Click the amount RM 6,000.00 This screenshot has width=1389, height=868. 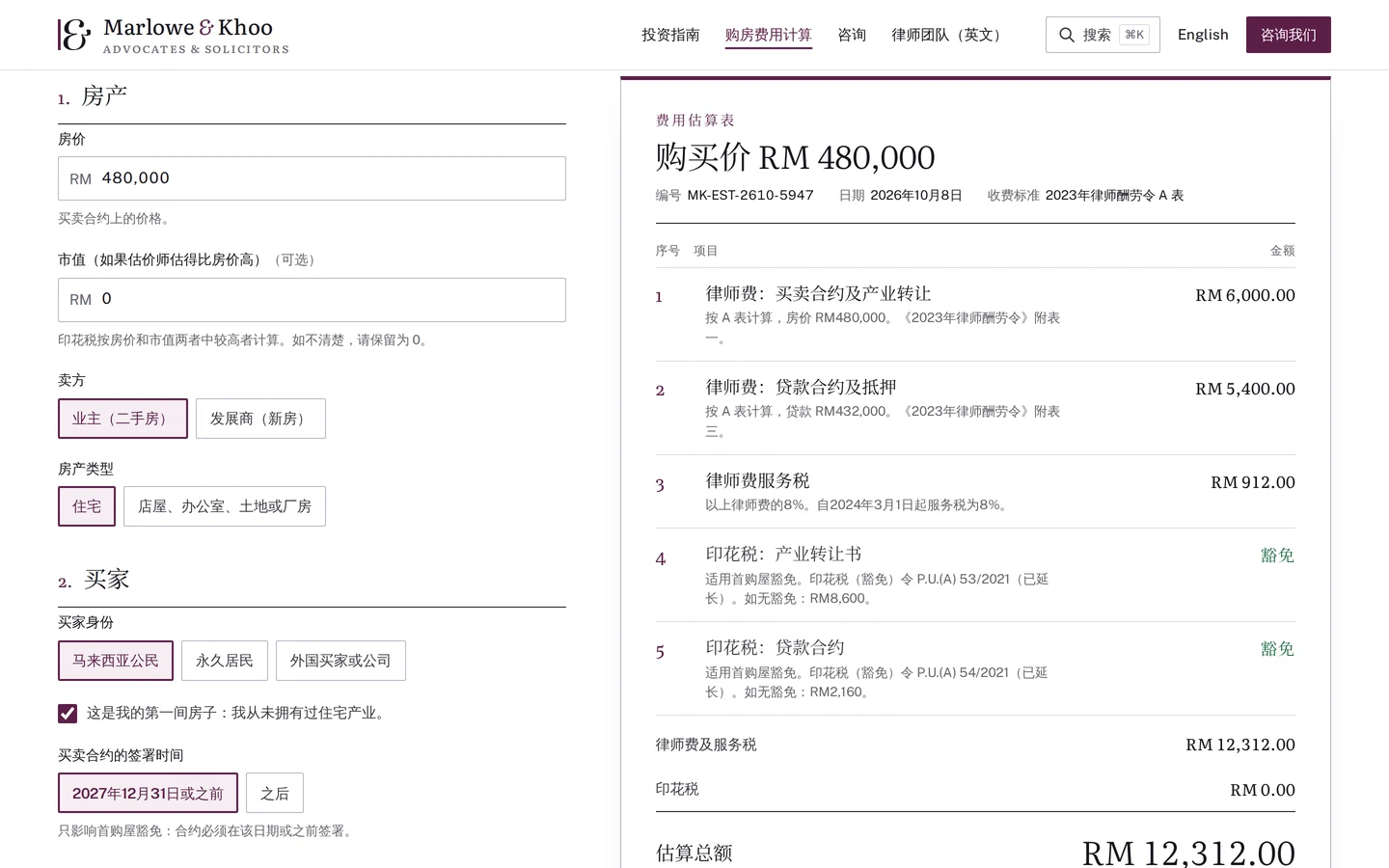click(x=1245, y=295)
